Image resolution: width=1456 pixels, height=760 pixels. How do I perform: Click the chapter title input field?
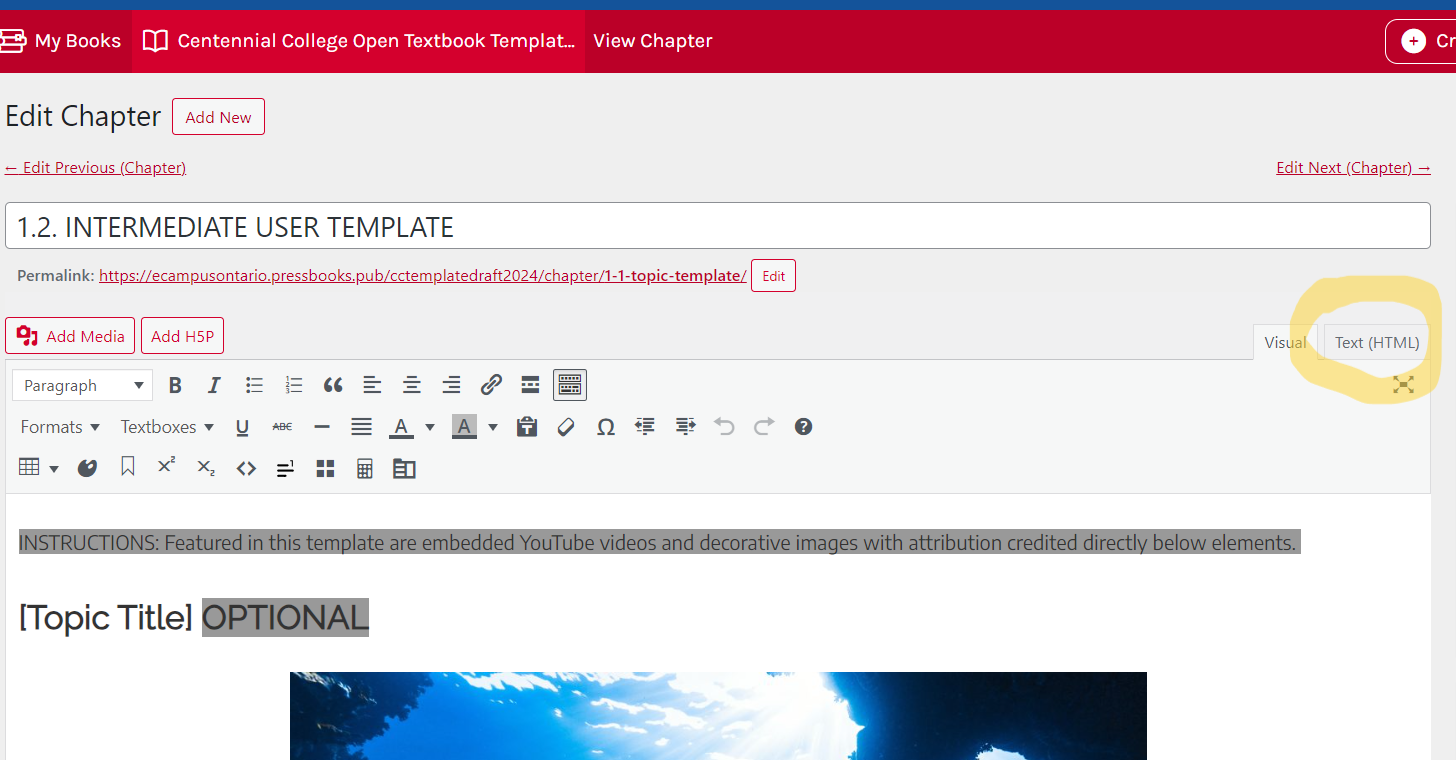pos(717,227)
